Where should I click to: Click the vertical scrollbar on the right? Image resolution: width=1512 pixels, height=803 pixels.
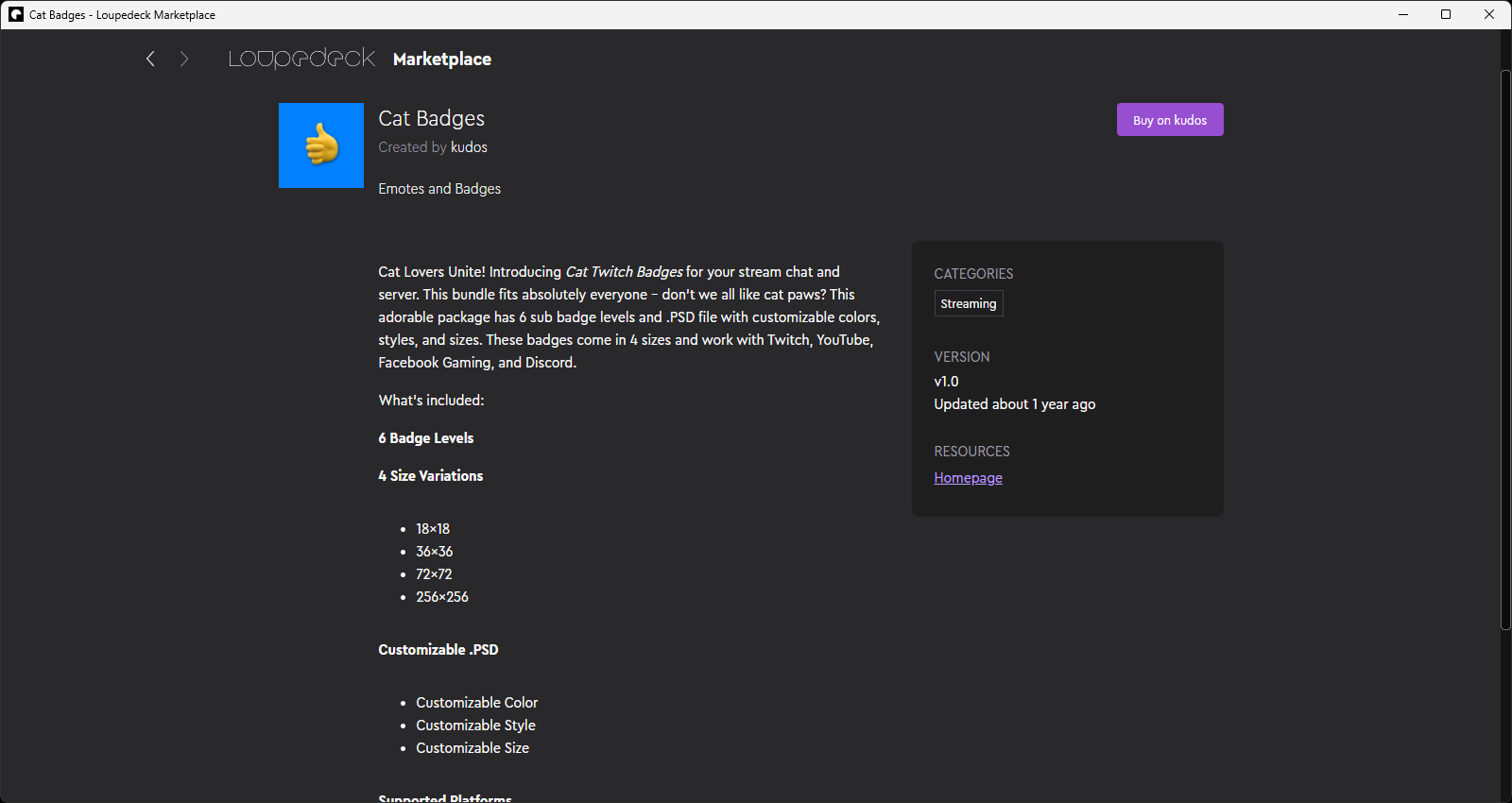pyautogui.click(x=1505, y=350)
